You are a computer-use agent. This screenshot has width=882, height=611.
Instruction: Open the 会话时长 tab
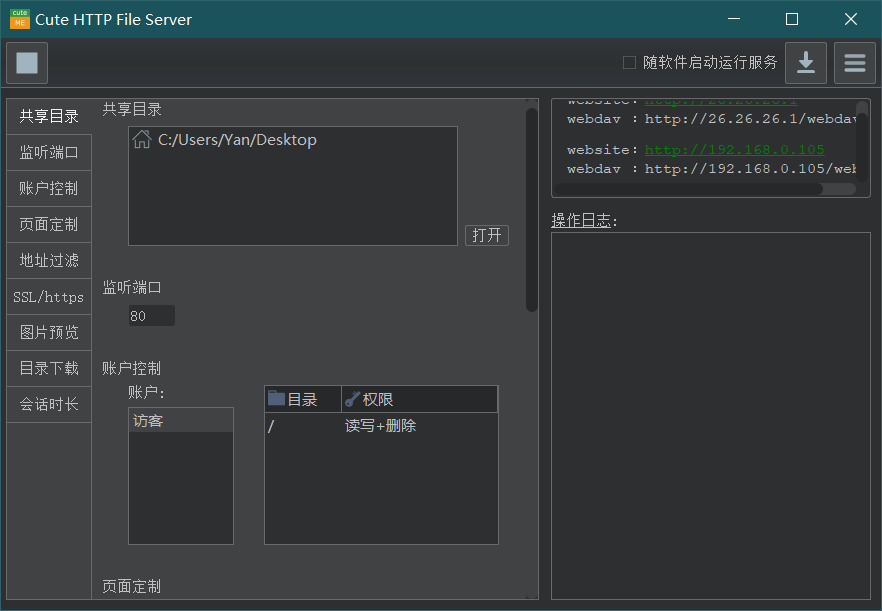49,405
